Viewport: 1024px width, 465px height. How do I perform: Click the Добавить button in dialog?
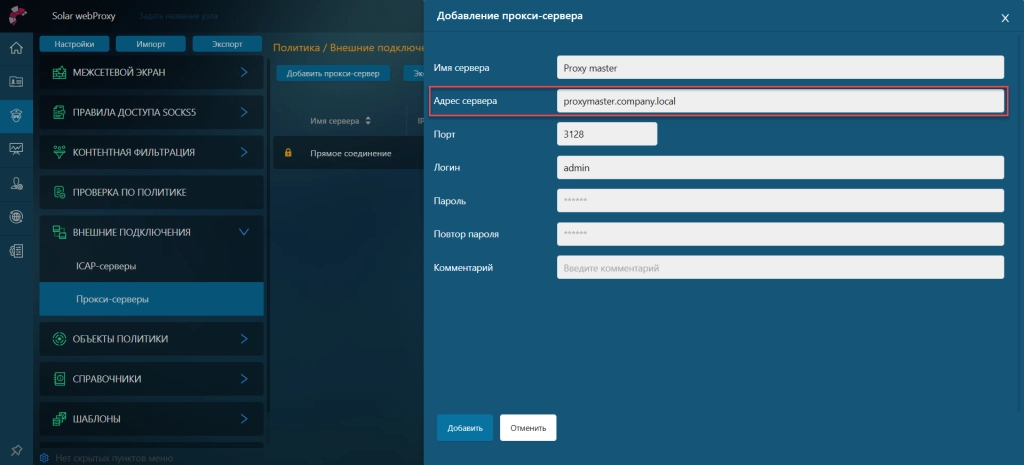pos(465,428)
